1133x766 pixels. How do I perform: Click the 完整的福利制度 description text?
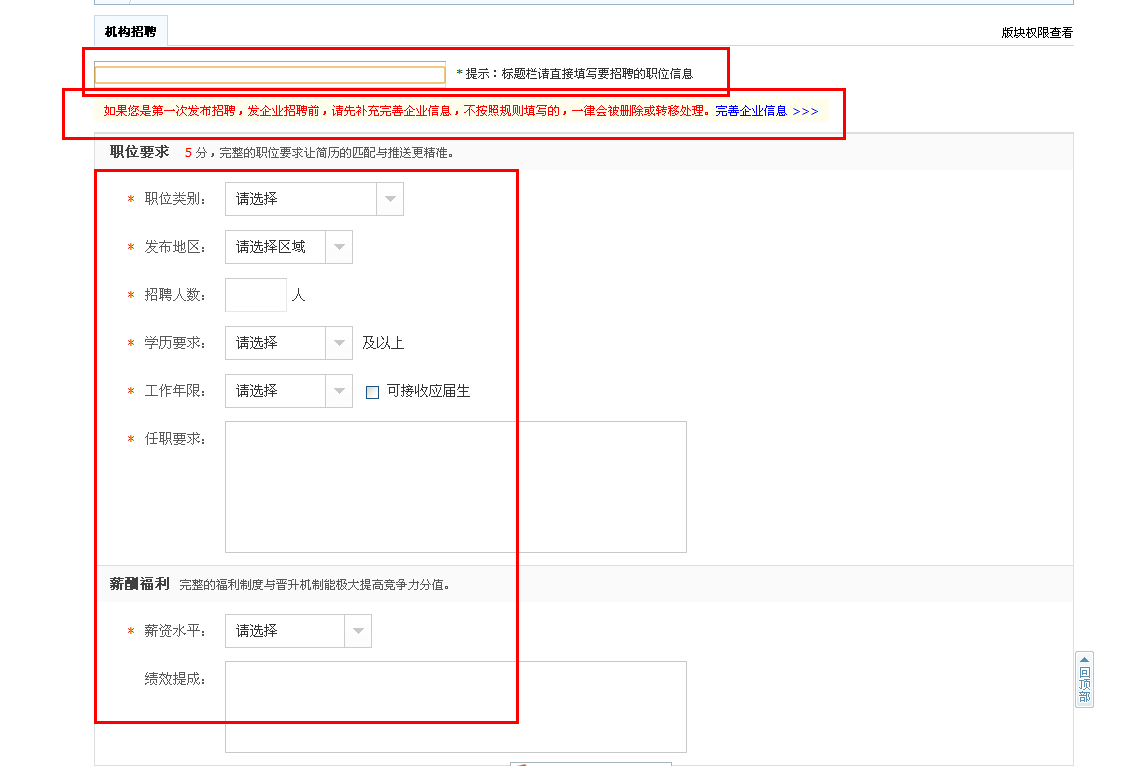[x=314, y=585]
